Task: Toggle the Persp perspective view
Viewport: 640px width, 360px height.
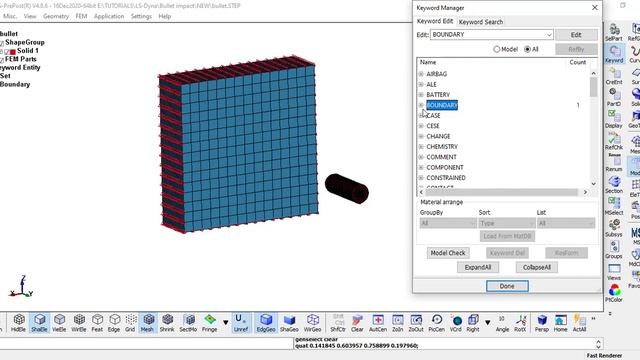Action: coord(542,322)
